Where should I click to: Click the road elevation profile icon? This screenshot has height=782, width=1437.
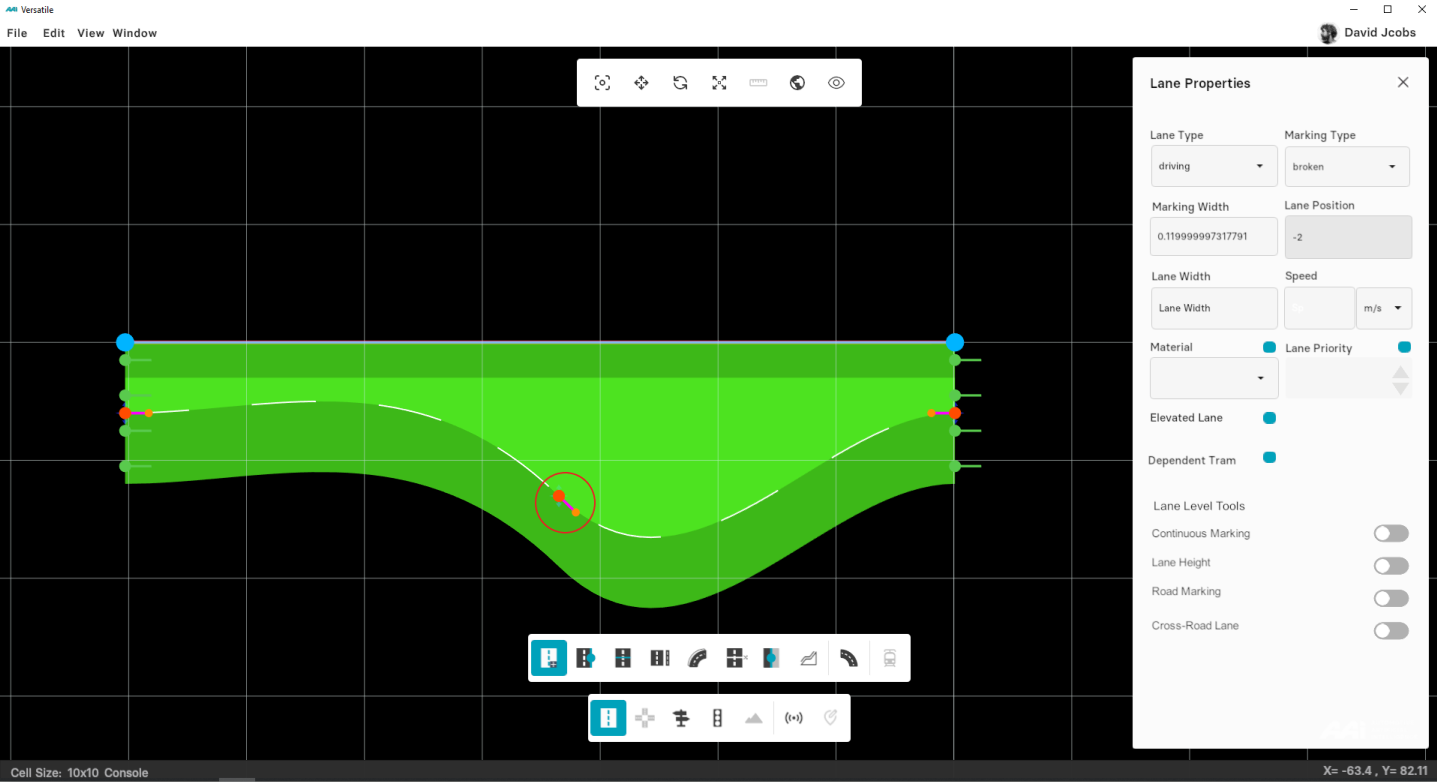808,658
